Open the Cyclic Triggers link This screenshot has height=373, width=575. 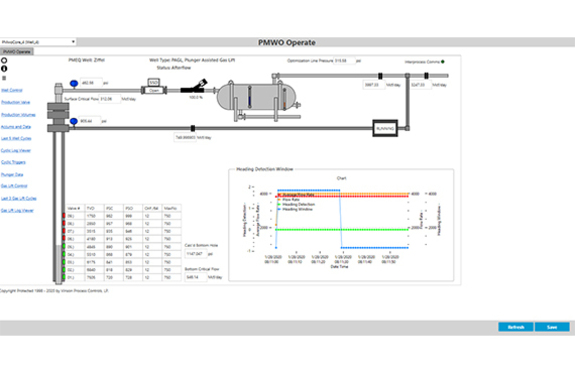coord(14,162)
